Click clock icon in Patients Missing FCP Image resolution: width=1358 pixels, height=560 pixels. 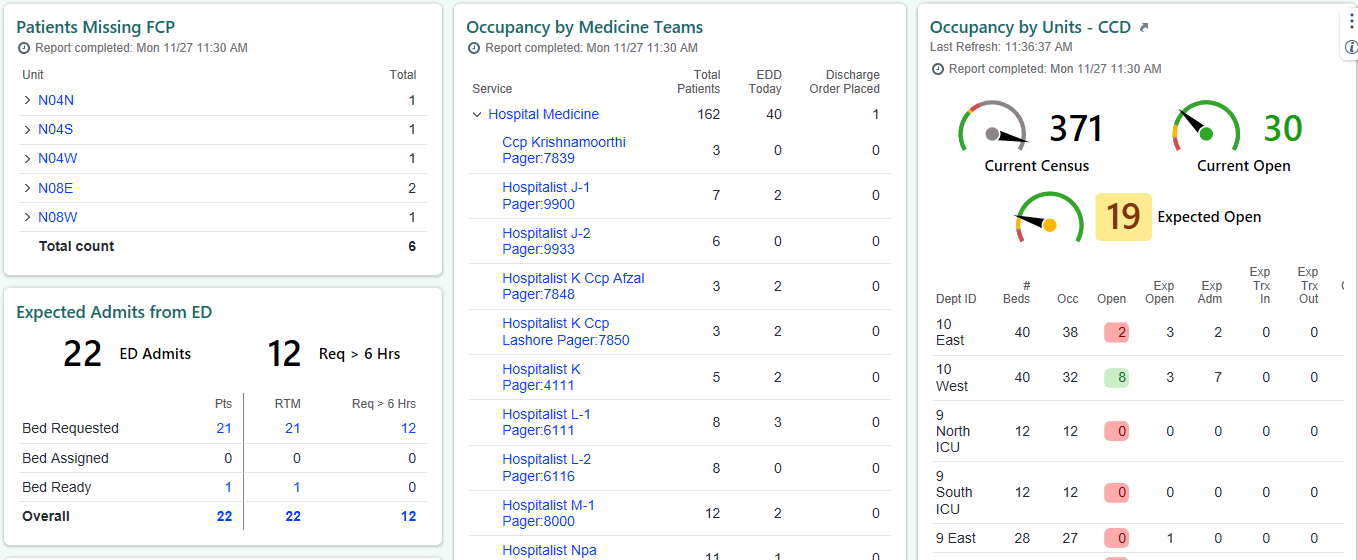pyautogui.click(x=24, y=48)
